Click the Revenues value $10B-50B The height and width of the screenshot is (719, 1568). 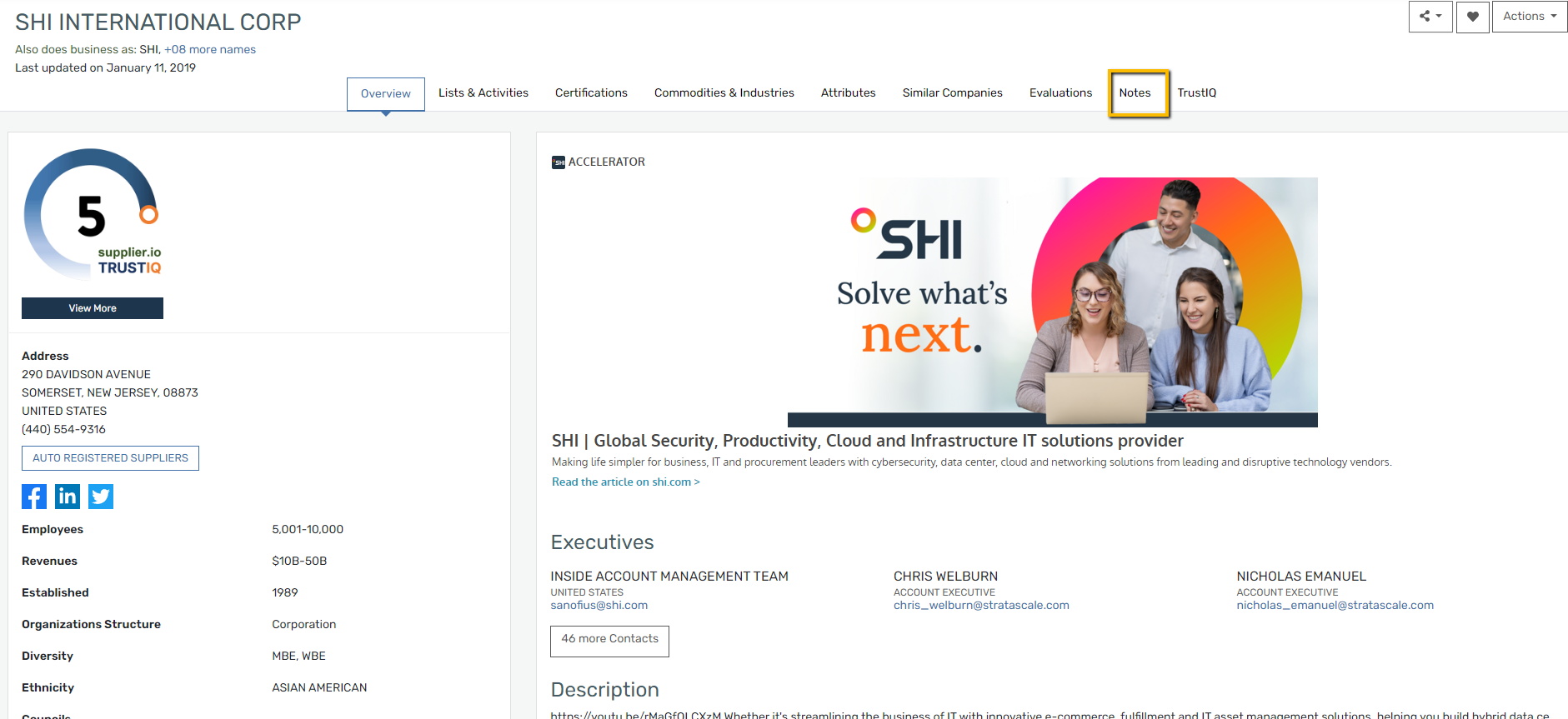click(299, 562)
